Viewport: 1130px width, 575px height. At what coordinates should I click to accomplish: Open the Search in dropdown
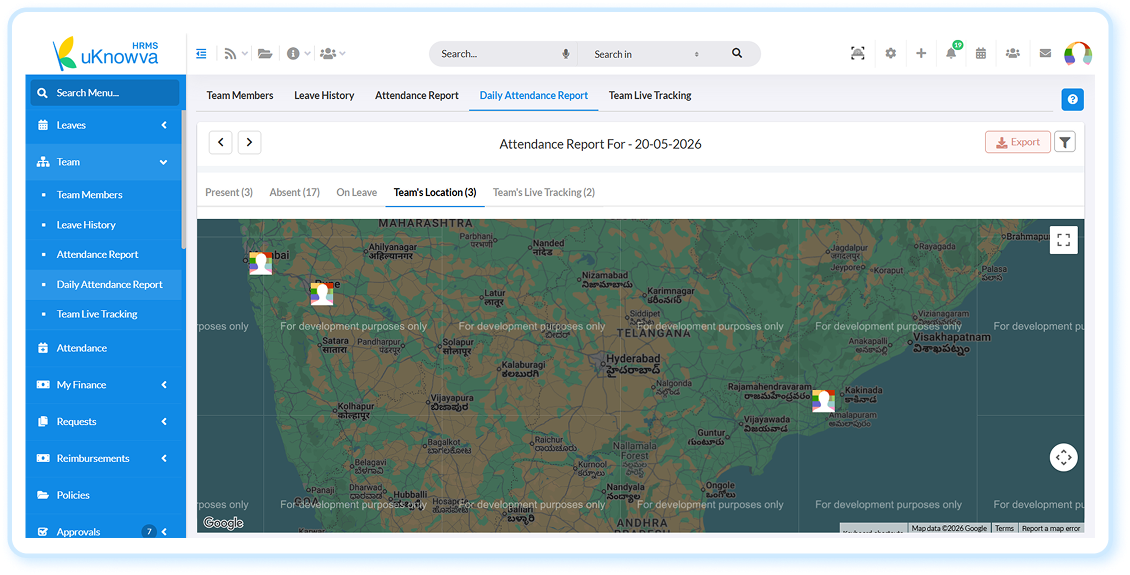pyautogui.click(x=646, y=54)
